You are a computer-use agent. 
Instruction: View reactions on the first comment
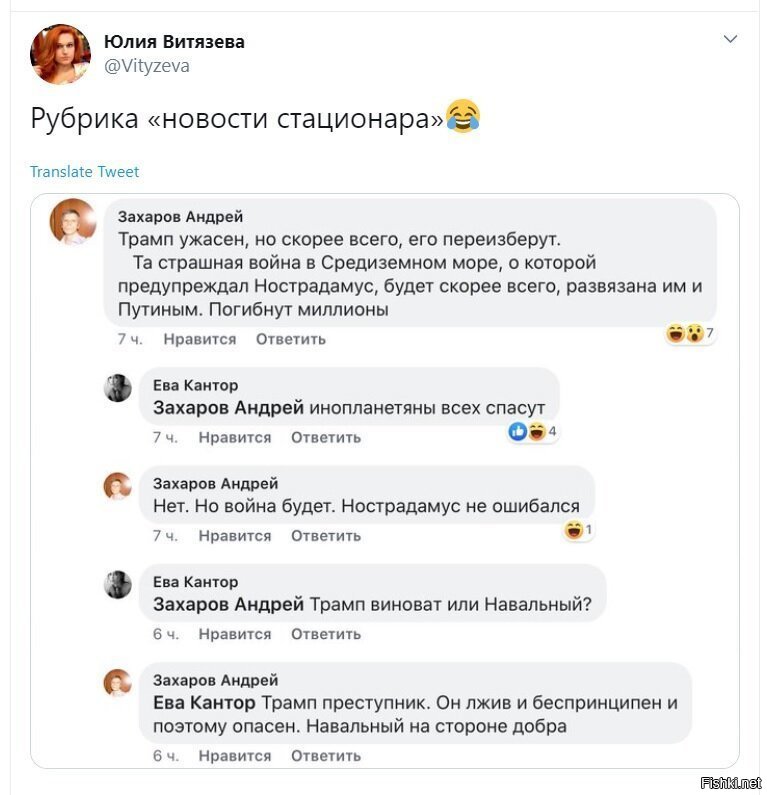coord(690,333)
